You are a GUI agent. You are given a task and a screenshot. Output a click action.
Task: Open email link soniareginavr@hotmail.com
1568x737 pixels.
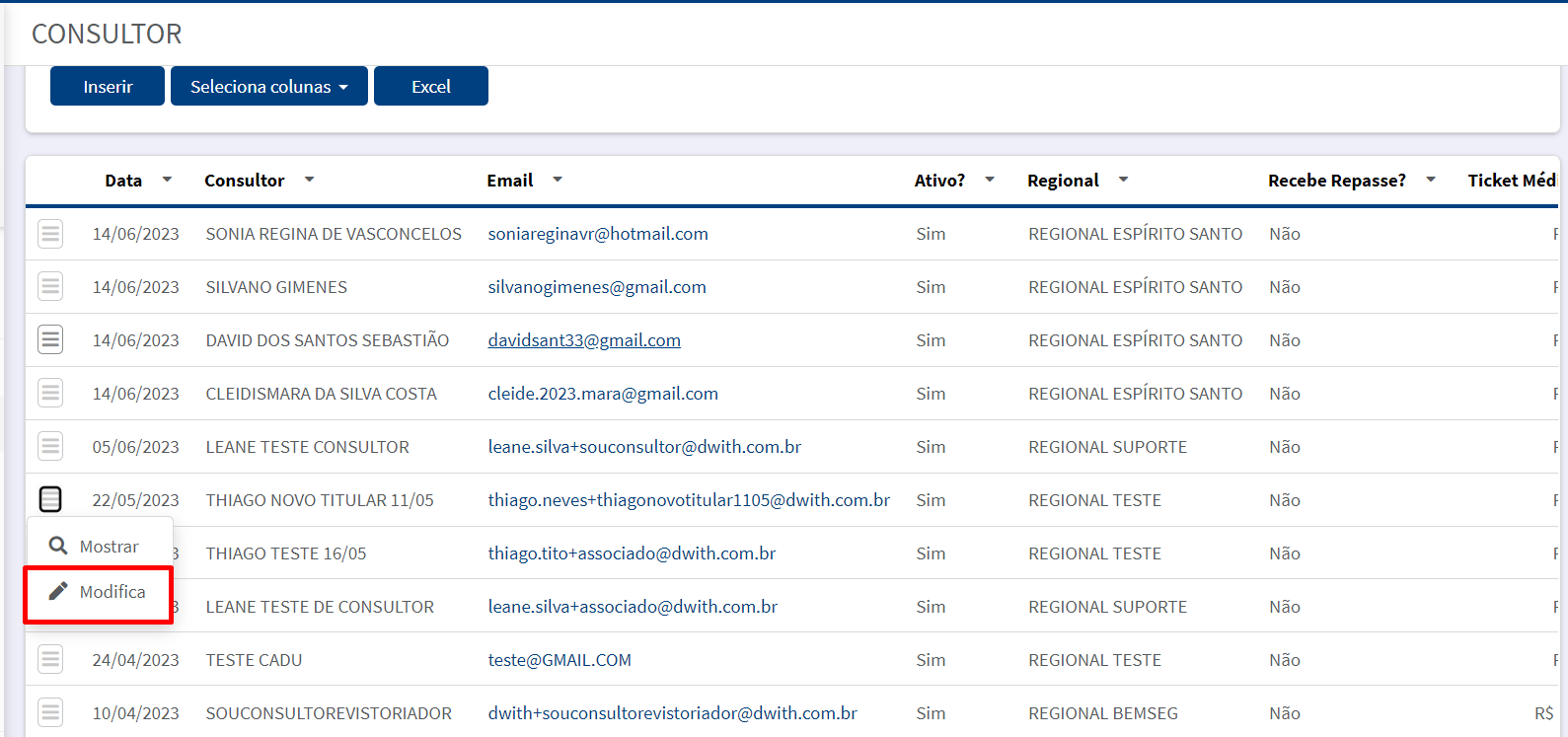598,234
